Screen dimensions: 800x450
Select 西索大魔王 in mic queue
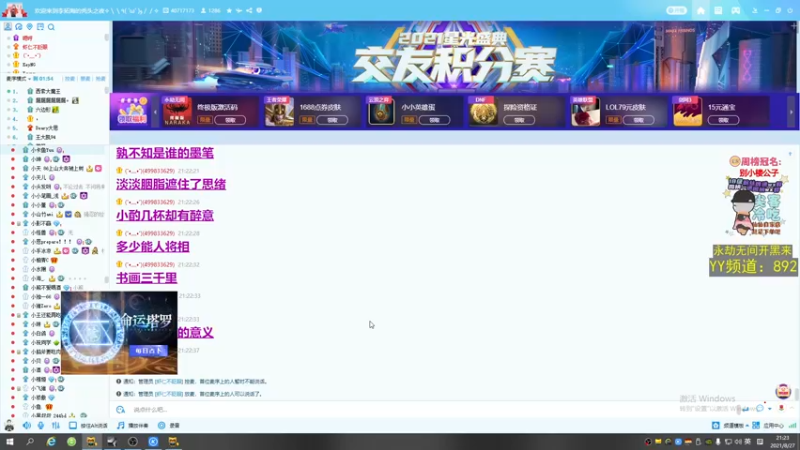[x=47, y=91]
